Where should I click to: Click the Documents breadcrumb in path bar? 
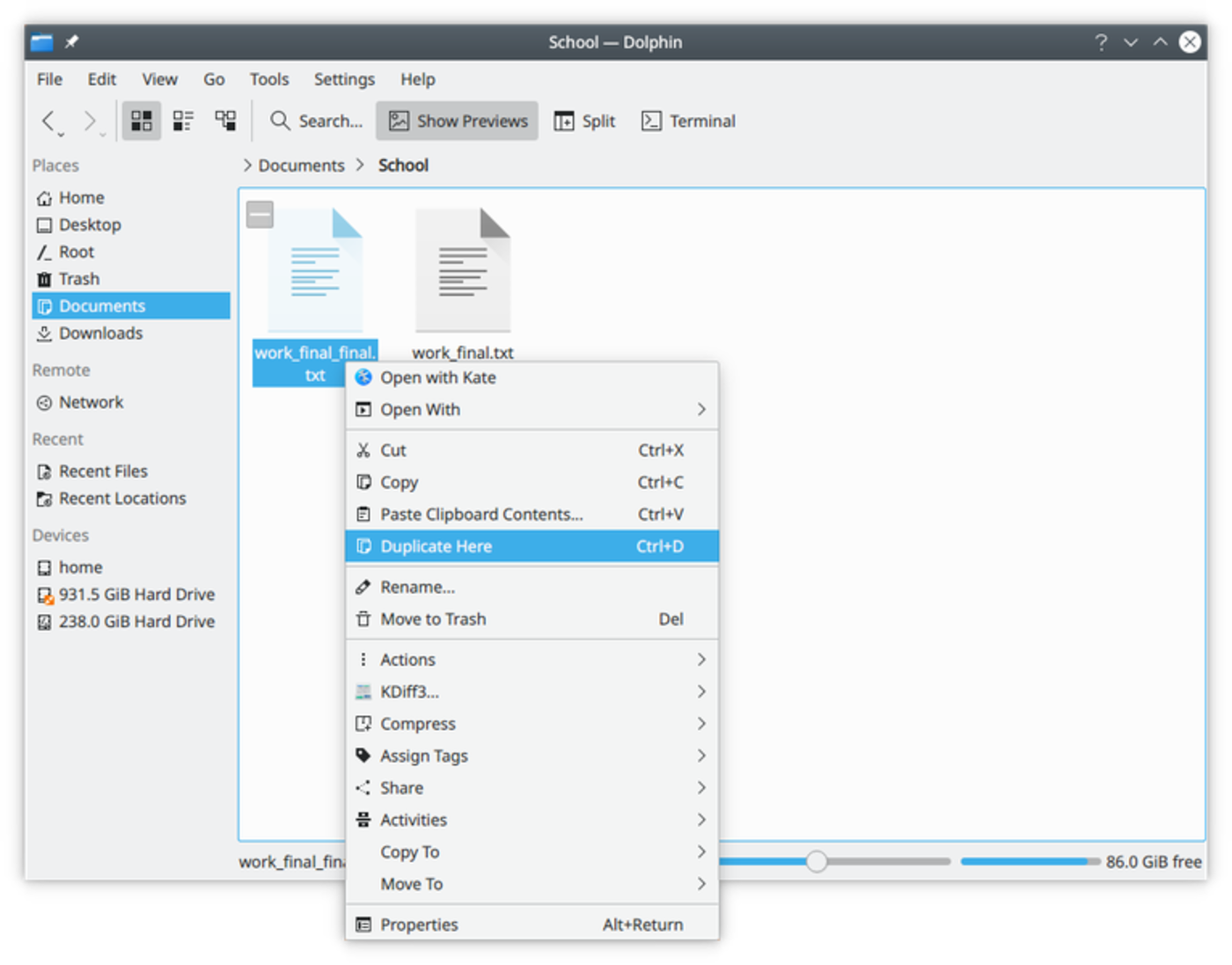point(301,165)
